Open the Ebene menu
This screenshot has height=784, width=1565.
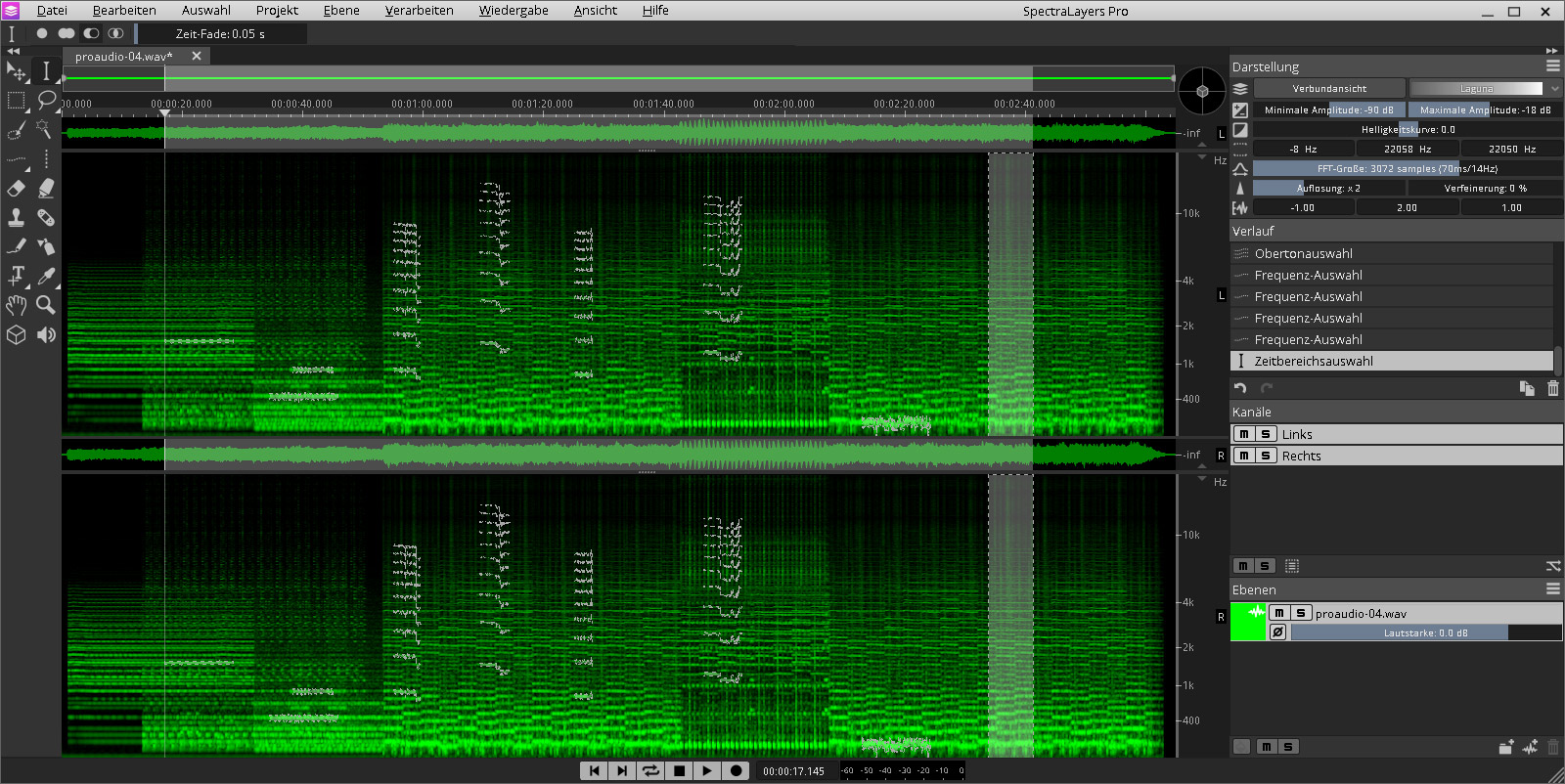(341, 11)
